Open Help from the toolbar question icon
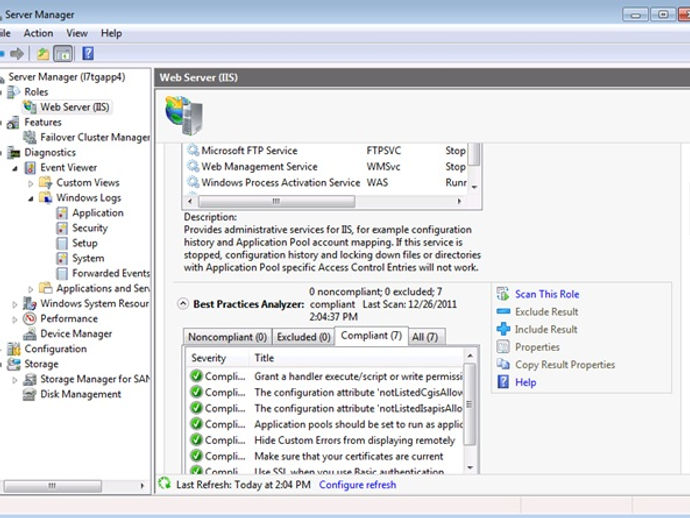Screen dimensions: 690x518 (88, 53)
